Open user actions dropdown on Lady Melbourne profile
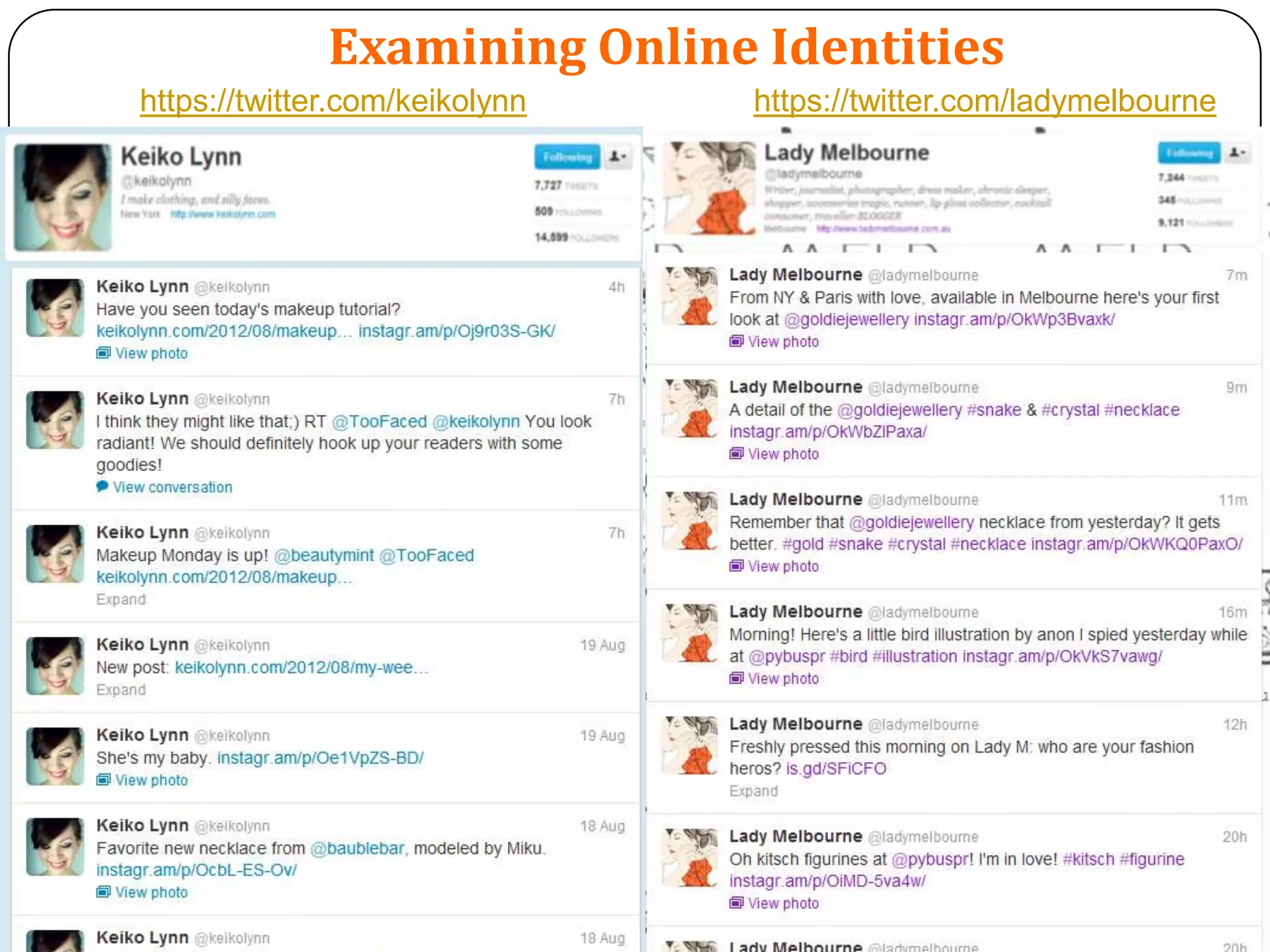 [1238, 152]
